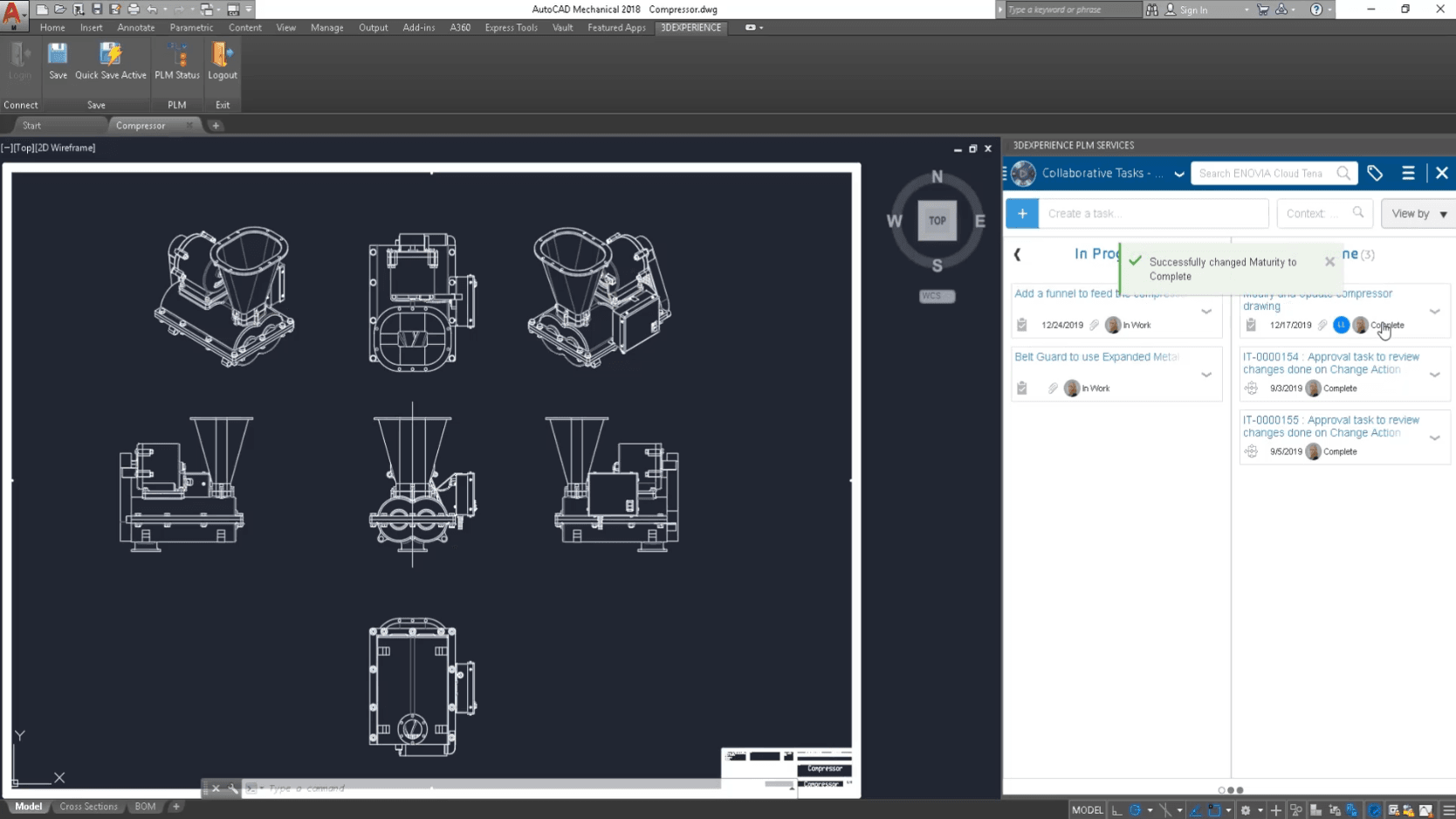Click the back chevron left of In Progress
Viewport: 1456px width, 819px height.
pos(1017,254)
